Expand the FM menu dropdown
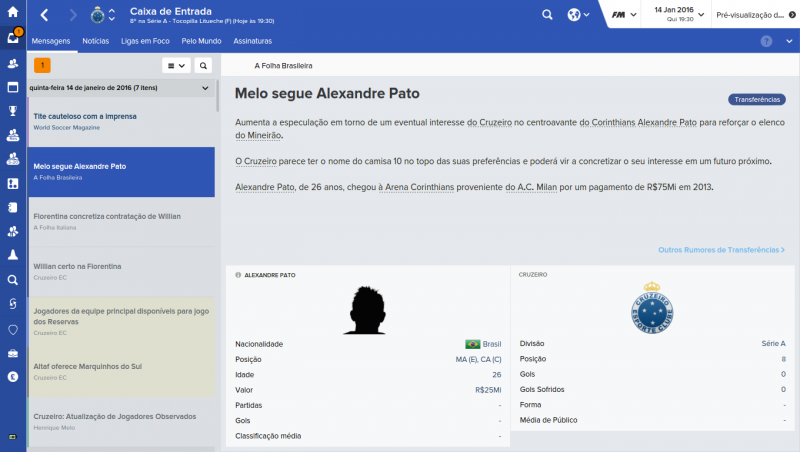The image size is (800, 452). [625, 15]
